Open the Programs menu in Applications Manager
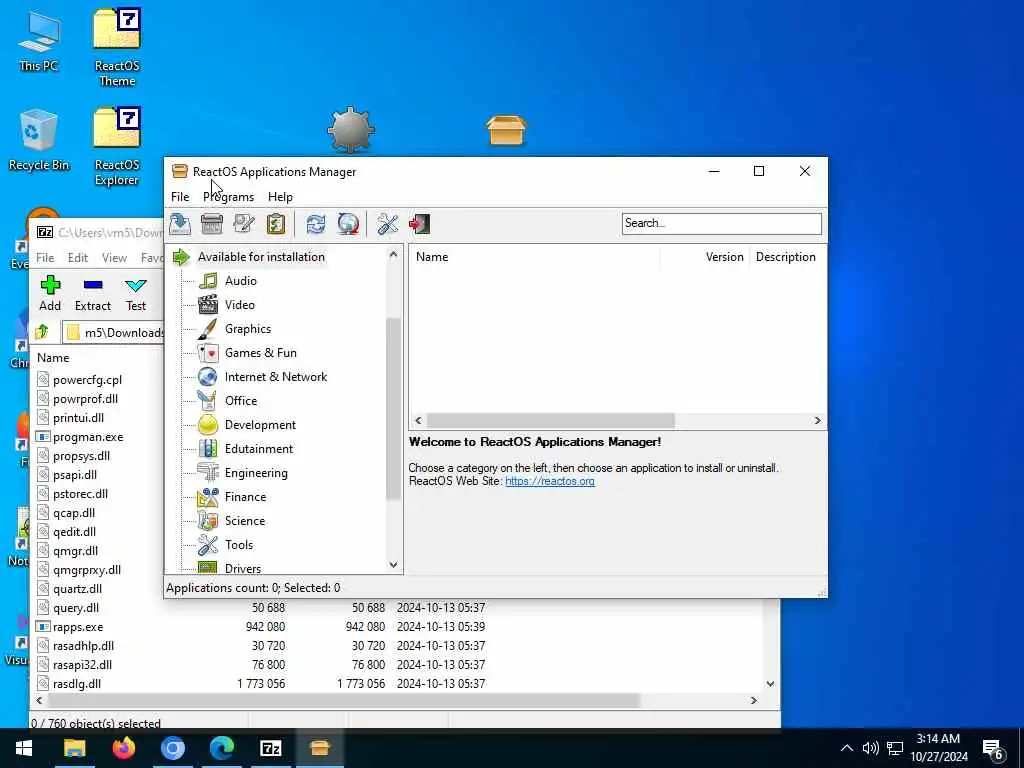 pyautogui.click(x=229, y=197)
